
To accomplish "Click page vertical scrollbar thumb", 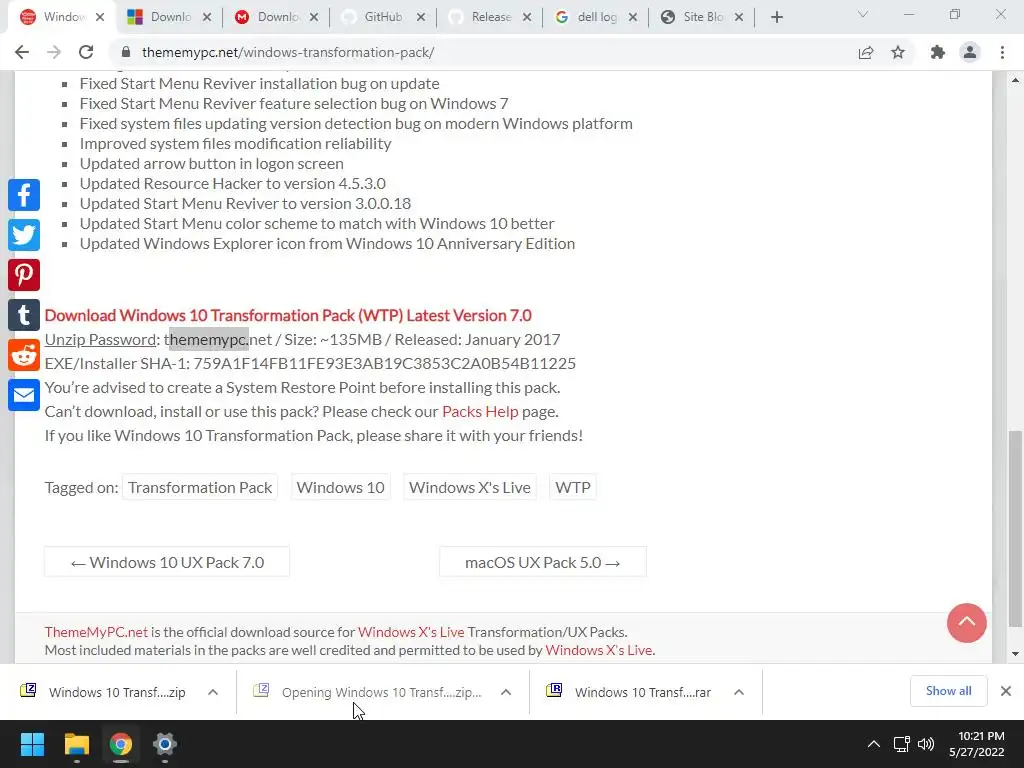I will pos(1015,527).
